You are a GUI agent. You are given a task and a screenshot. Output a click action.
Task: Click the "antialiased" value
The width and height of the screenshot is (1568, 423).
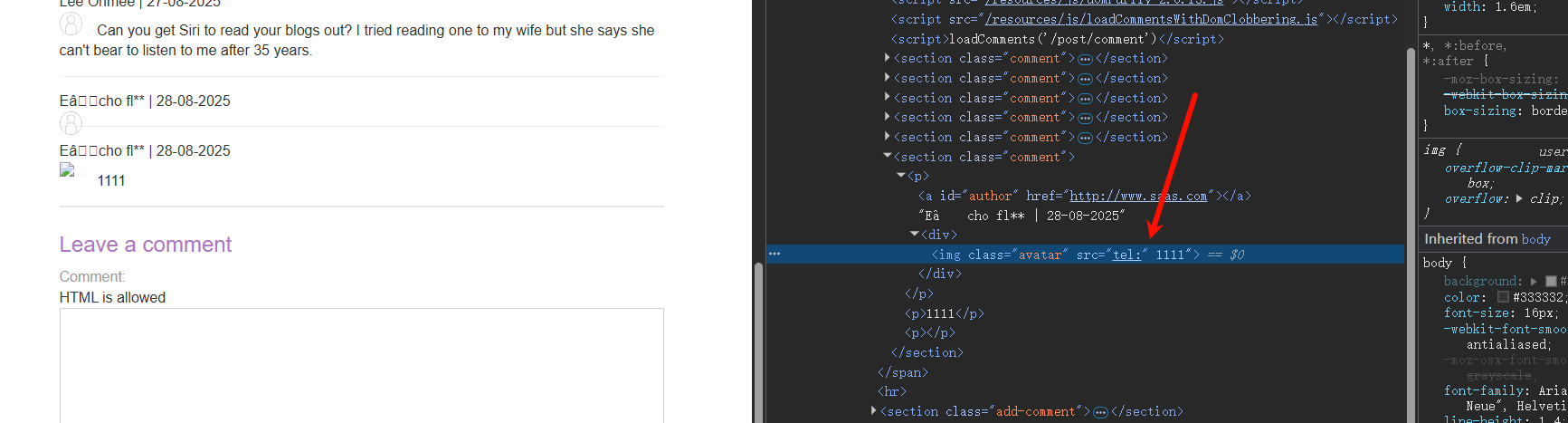click(1506, 344)
